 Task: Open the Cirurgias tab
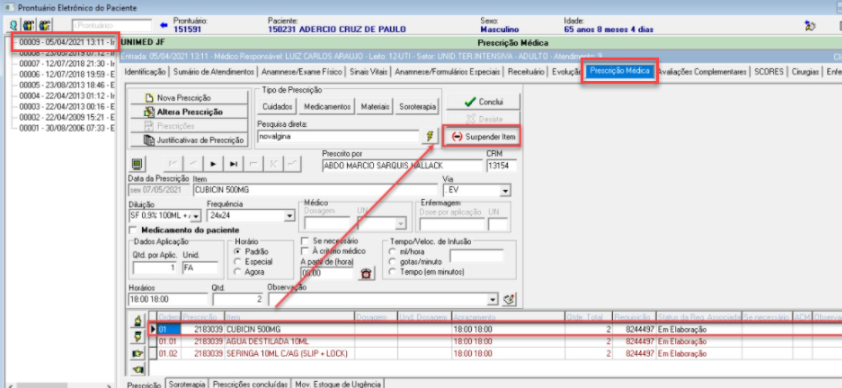tap(805, 72)
